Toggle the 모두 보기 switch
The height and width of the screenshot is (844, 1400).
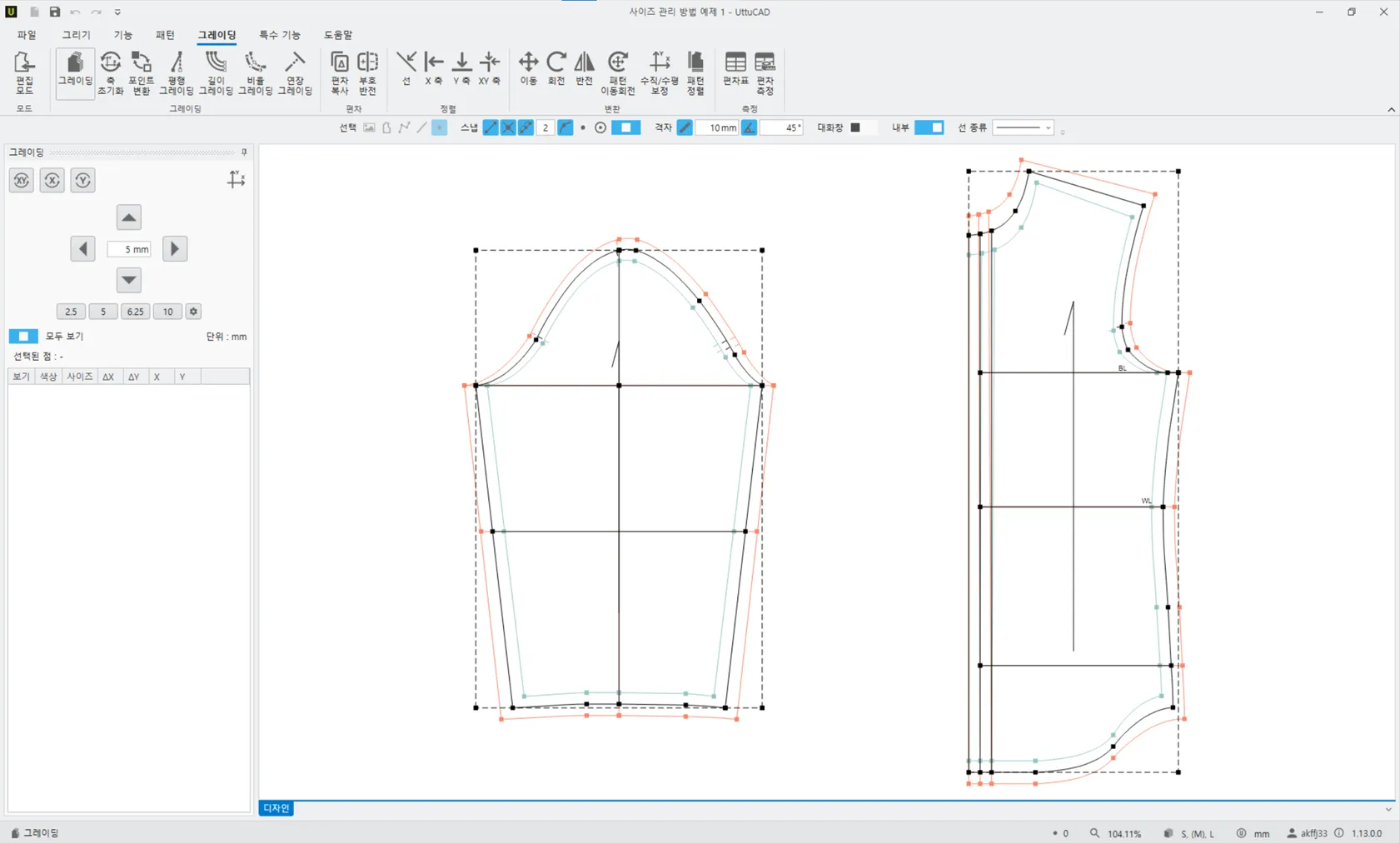click(x=23, y=336)
